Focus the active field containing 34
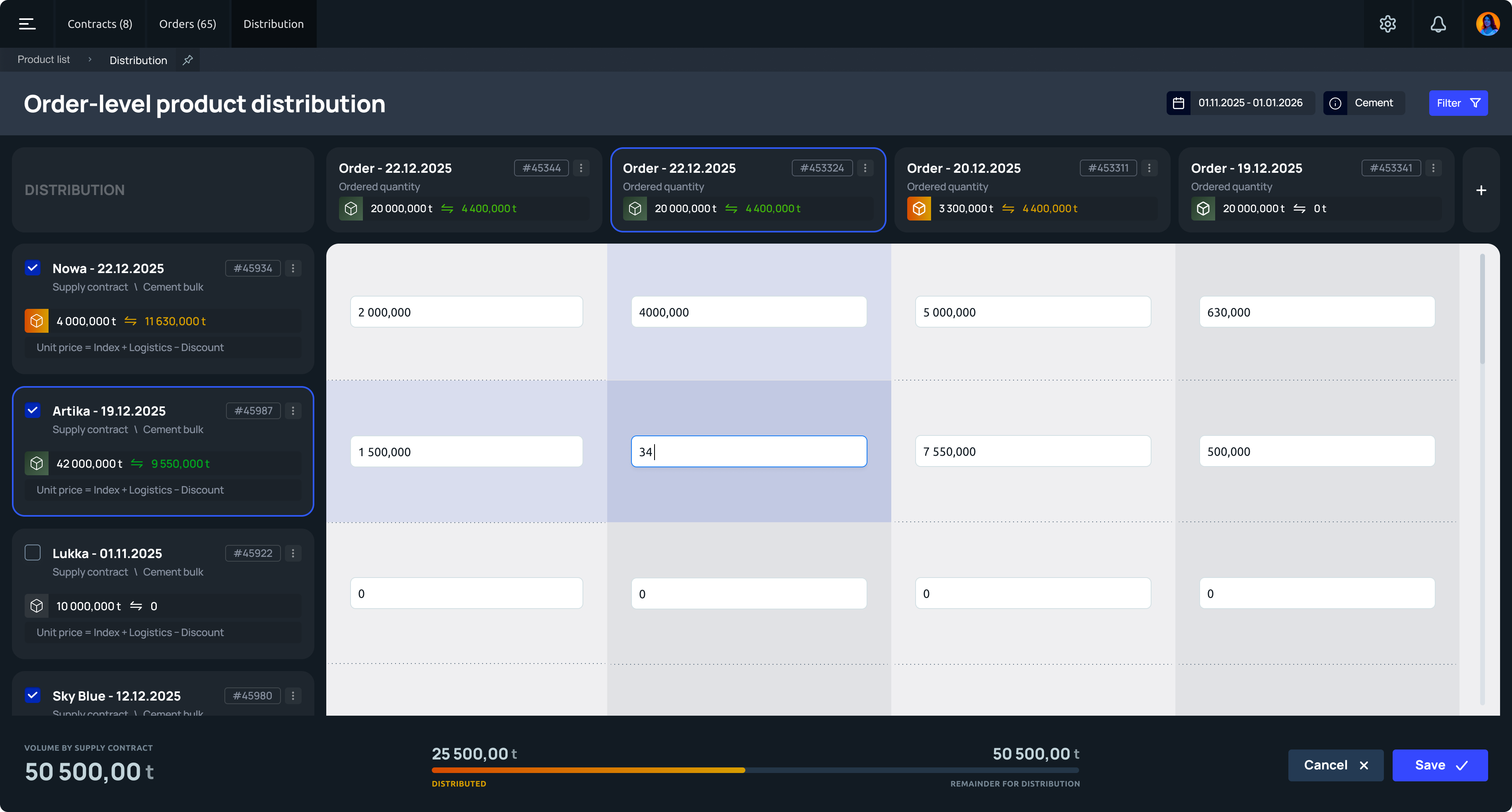This screenshot has width=1512, height=812. (749, 451)
